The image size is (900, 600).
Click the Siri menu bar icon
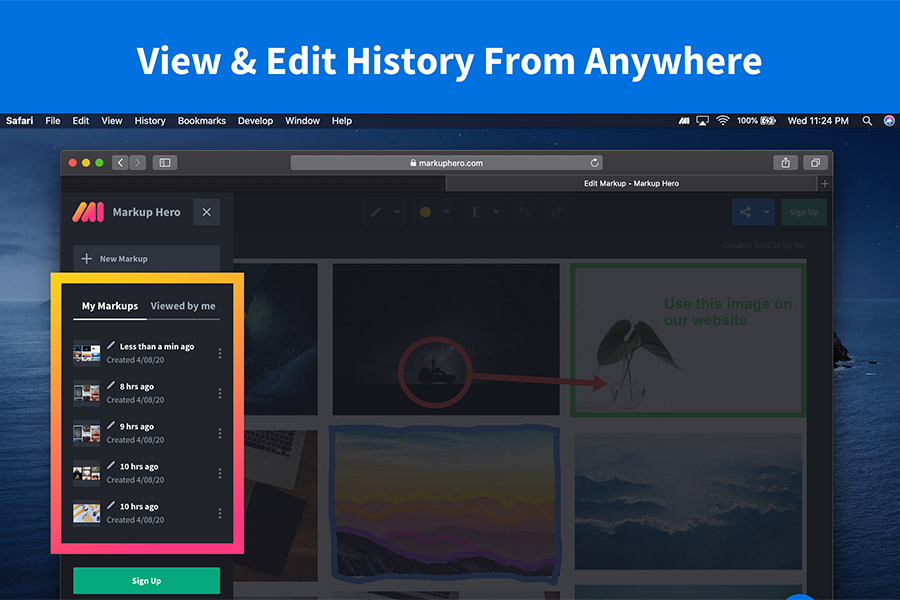889,121
